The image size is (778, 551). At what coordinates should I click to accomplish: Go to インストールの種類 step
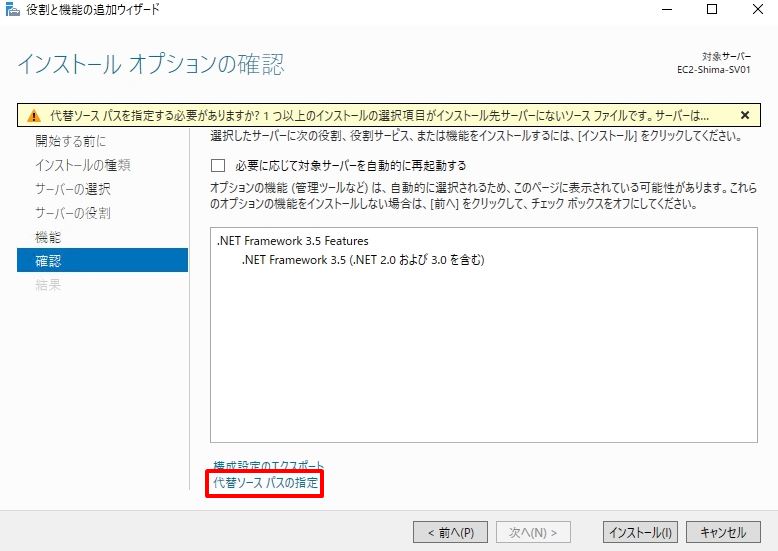[83, 165]
